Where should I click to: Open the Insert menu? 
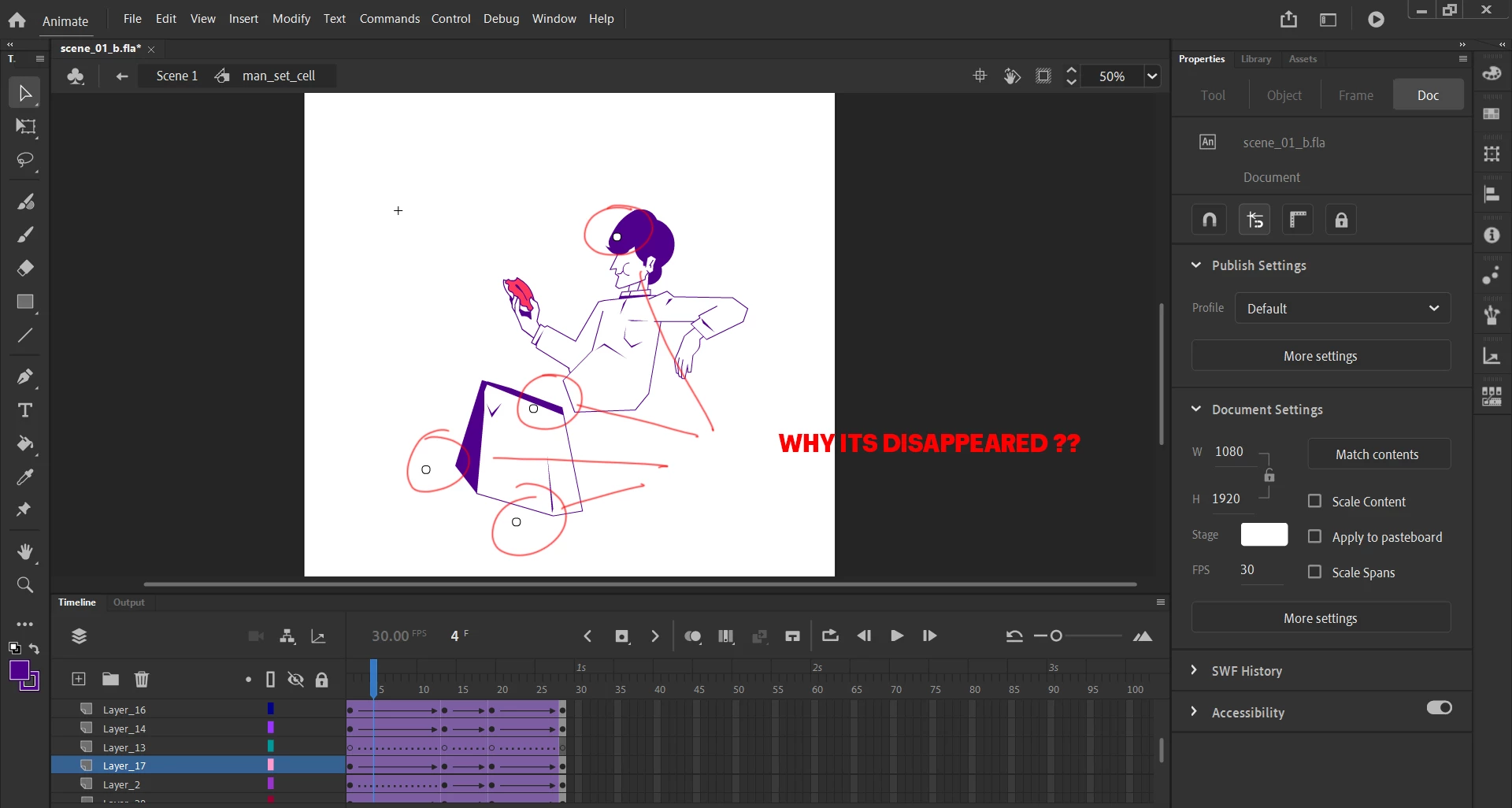[243, 18]
